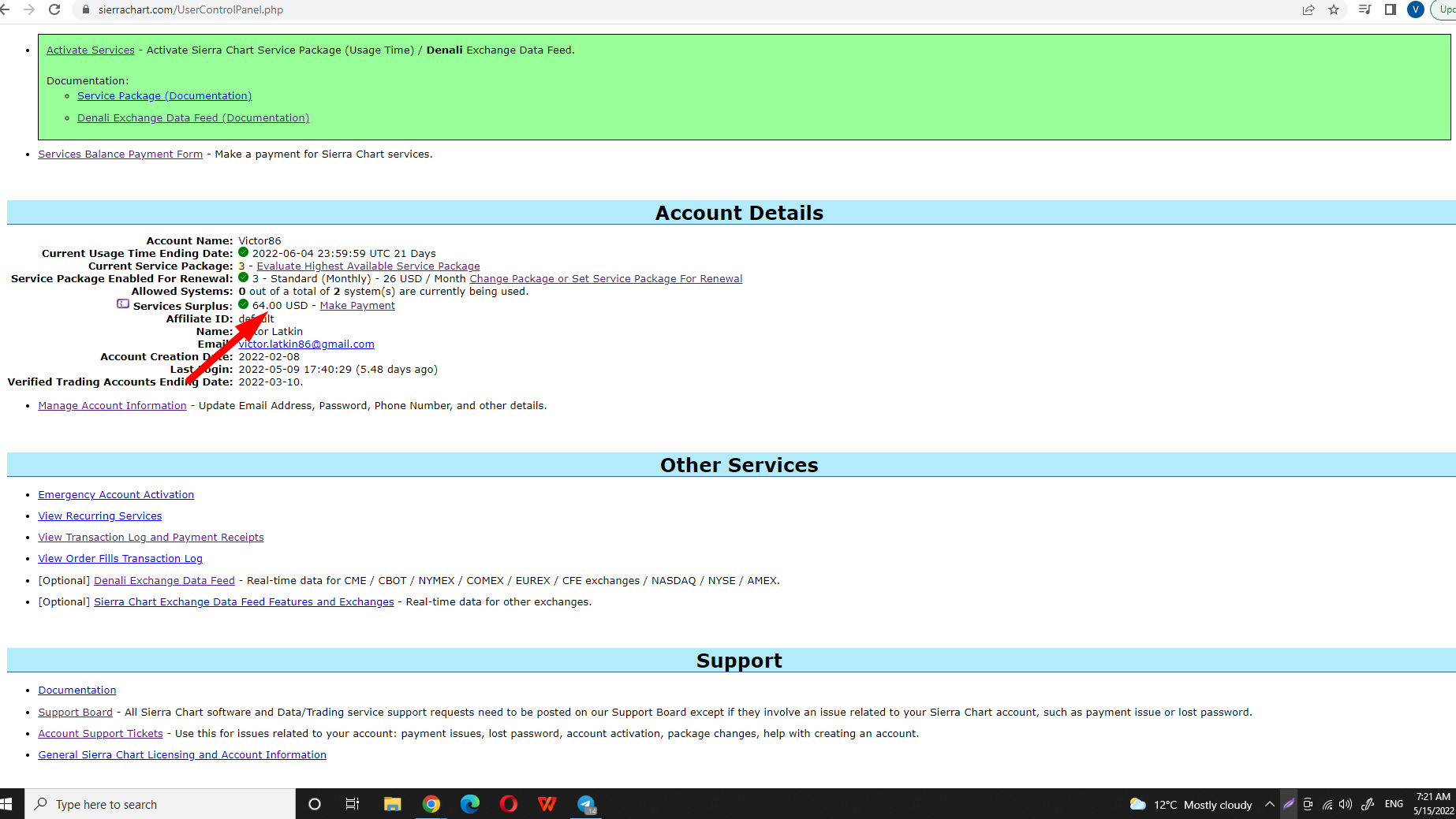This screenshot has height=819, width=1456.
Task: Click the browser forward arrow
Action: click(29, 9)
